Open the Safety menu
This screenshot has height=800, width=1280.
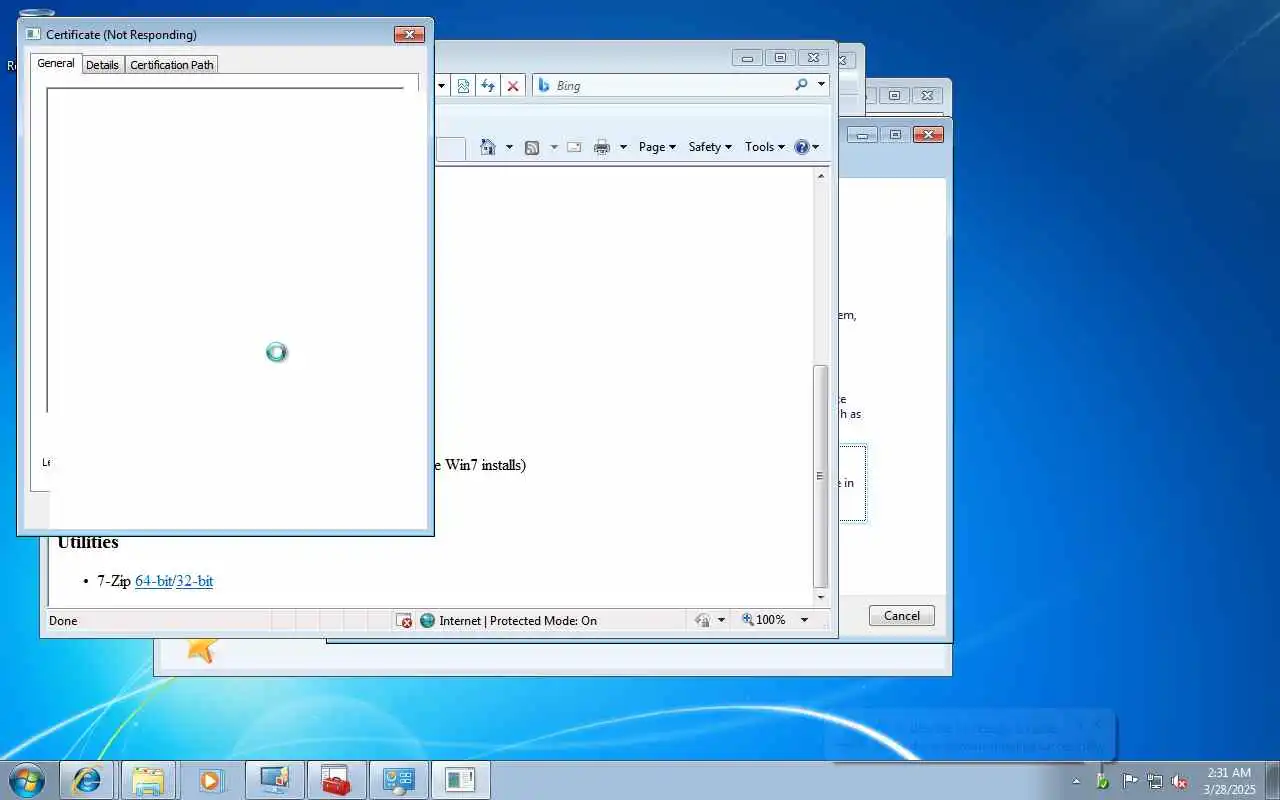pyautogui.click(x=710, y=147)
